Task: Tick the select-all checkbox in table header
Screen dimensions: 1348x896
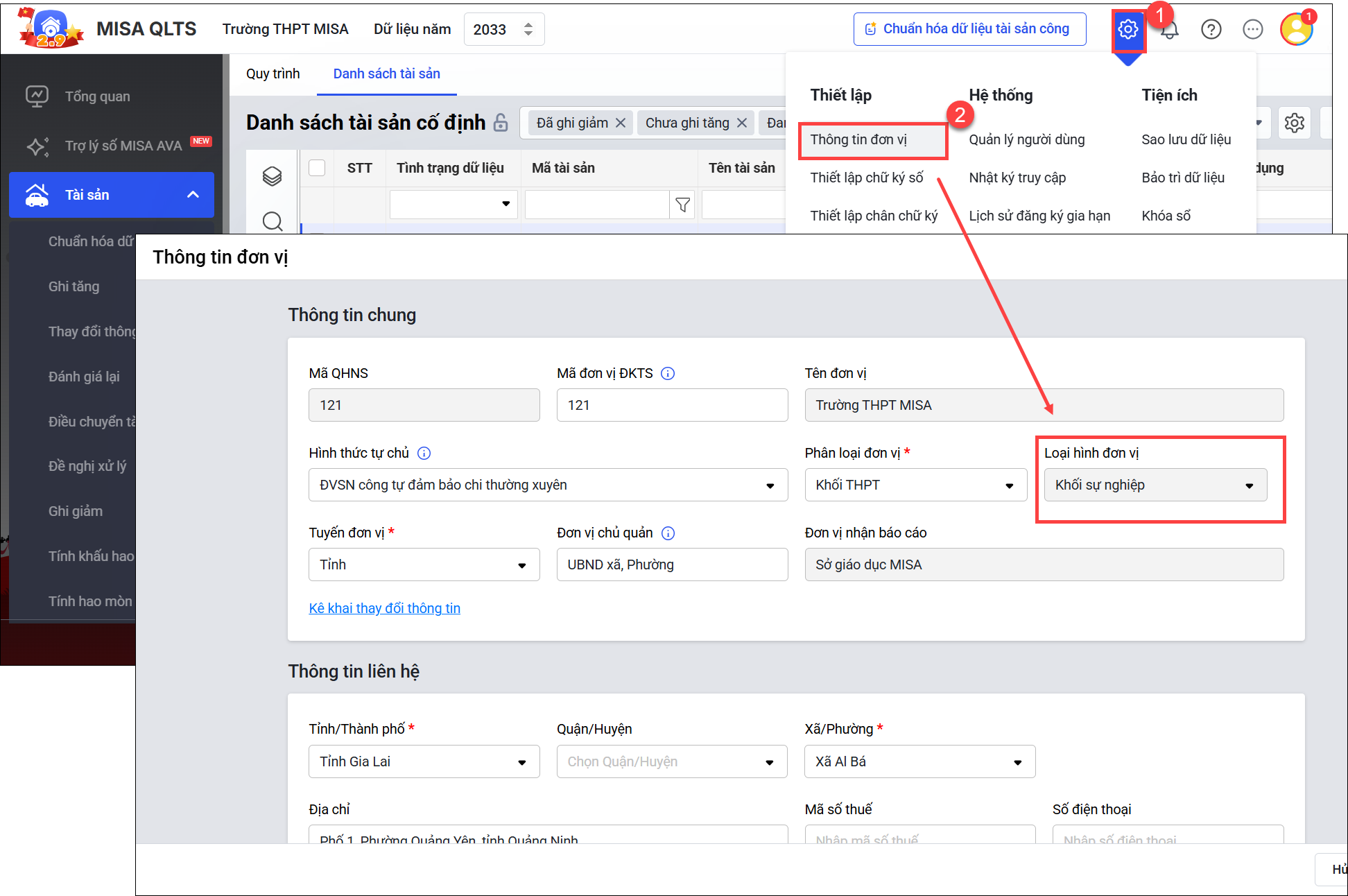Action: (317, 168)
